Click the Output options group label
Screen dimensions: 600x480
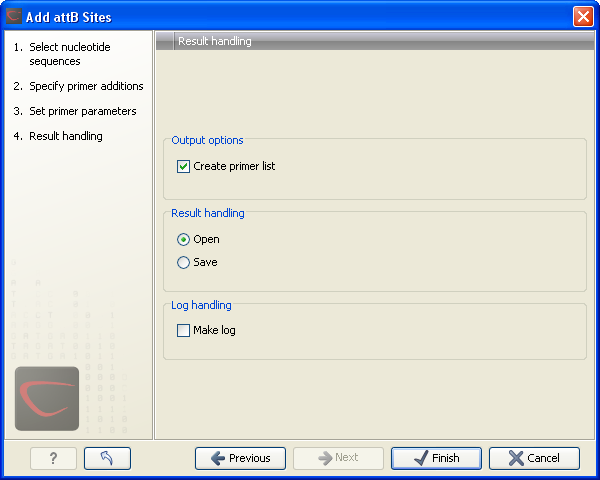tap(207, 140)
